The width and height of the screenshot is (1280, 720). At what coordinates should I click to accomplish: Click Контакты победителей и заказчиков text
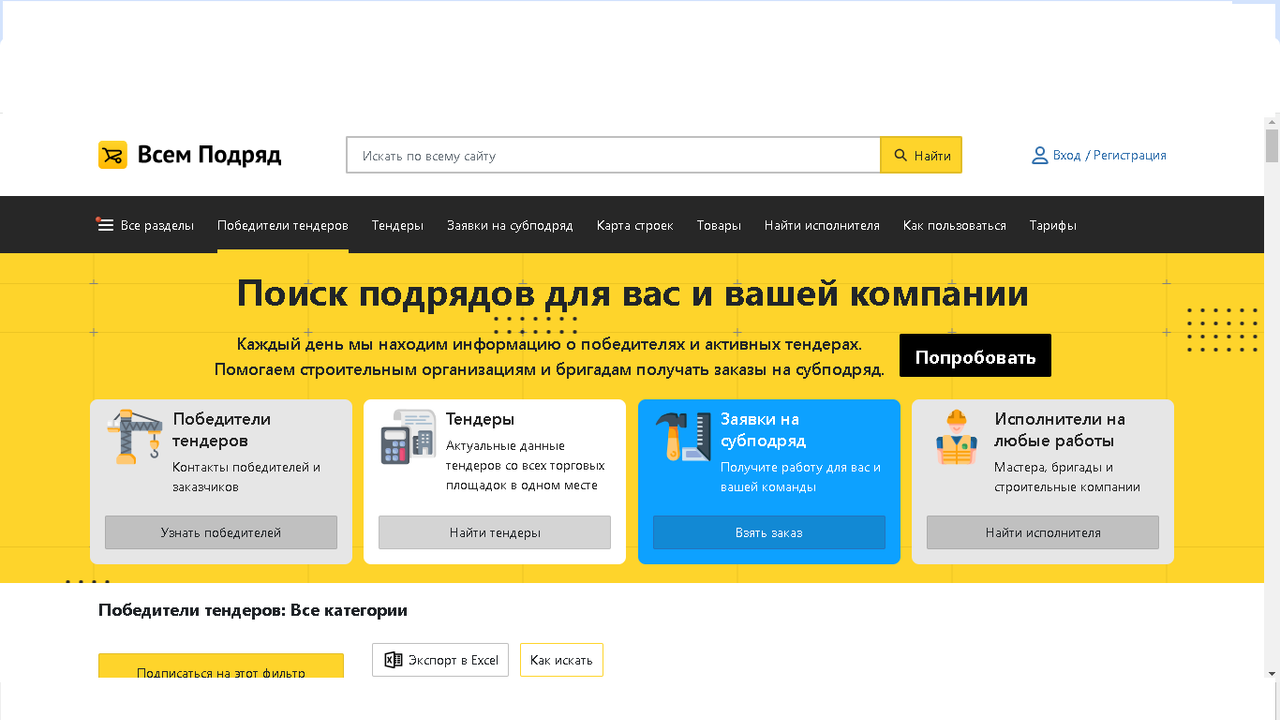246,477
